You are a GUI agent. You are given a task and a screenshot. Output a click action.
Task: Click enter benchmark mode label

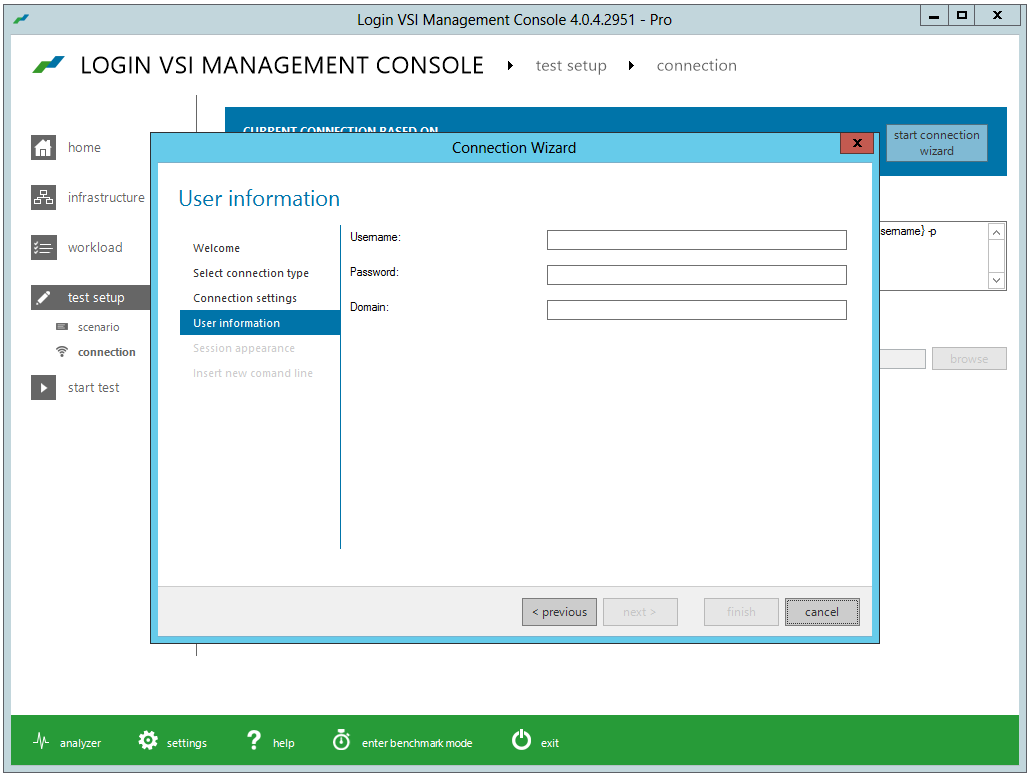click(x=417, y=743)
